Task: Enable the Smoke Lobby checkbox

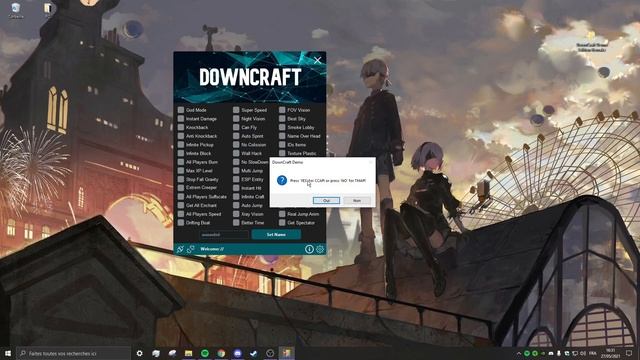Action: click(x=282, y=127)
